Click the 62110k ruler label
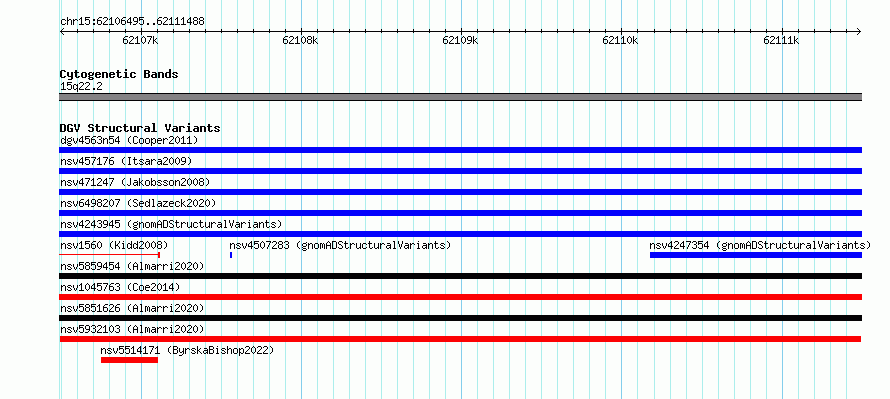890x399 pixels. [620, 40]
